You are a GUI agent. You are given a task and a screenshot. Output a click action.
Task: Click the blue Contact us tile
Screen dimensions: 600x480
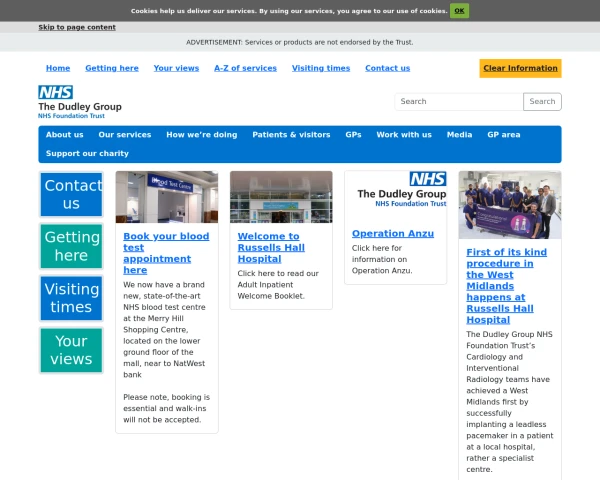click(x=72, y=194)
